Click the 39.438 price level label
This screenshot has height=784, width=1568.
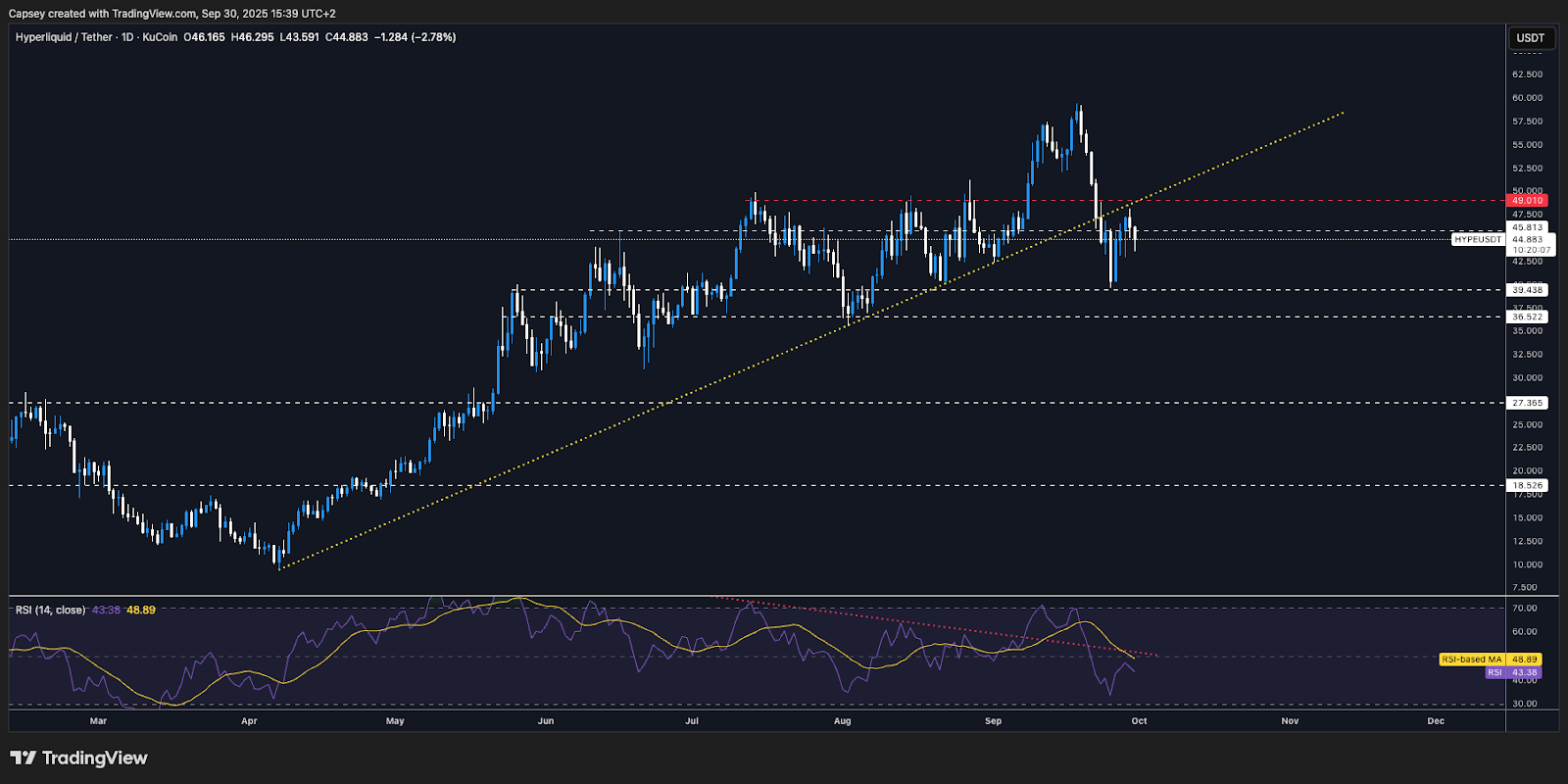[1527, 290]
